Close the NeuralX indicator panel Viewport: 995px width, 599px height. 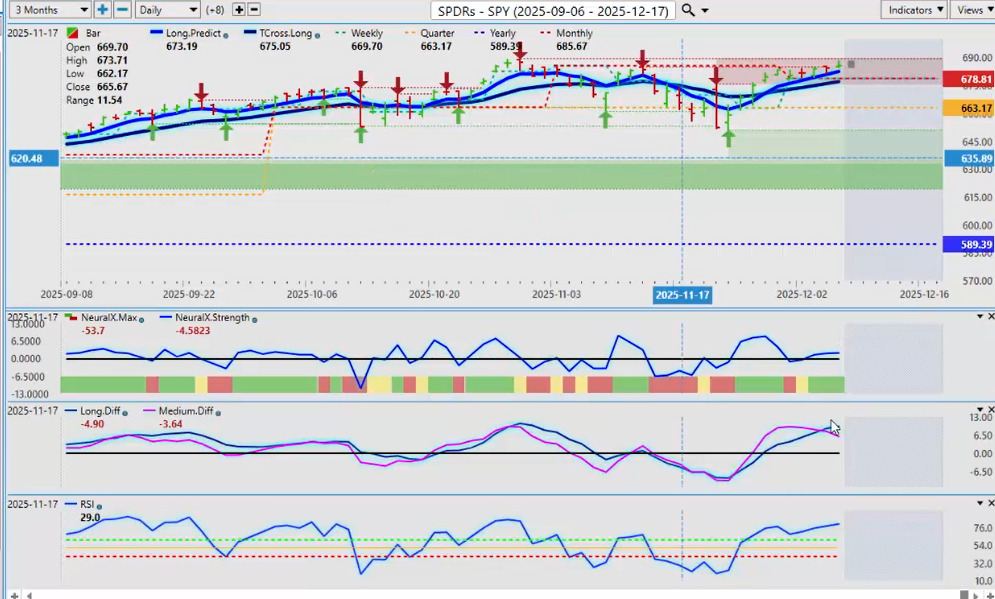[990, 317]
